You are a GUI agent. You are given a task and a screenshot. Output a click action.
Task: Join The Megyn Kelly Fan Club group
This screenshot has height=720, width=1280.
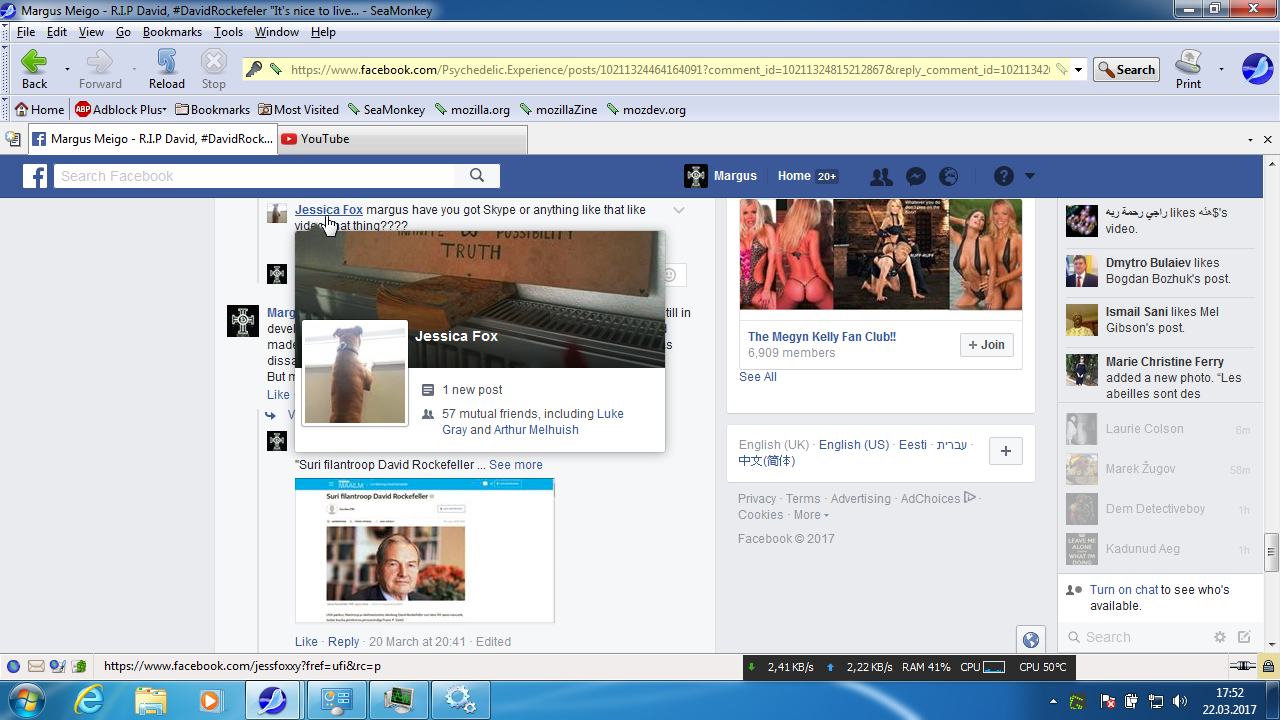coord(985,345)
